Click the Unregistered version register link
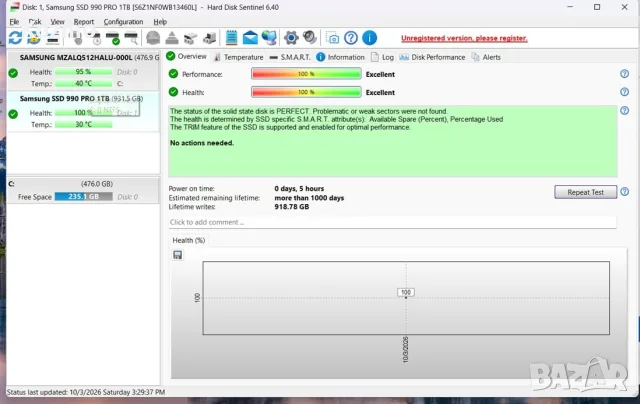640x404 pixels. (x=464, y=38)
